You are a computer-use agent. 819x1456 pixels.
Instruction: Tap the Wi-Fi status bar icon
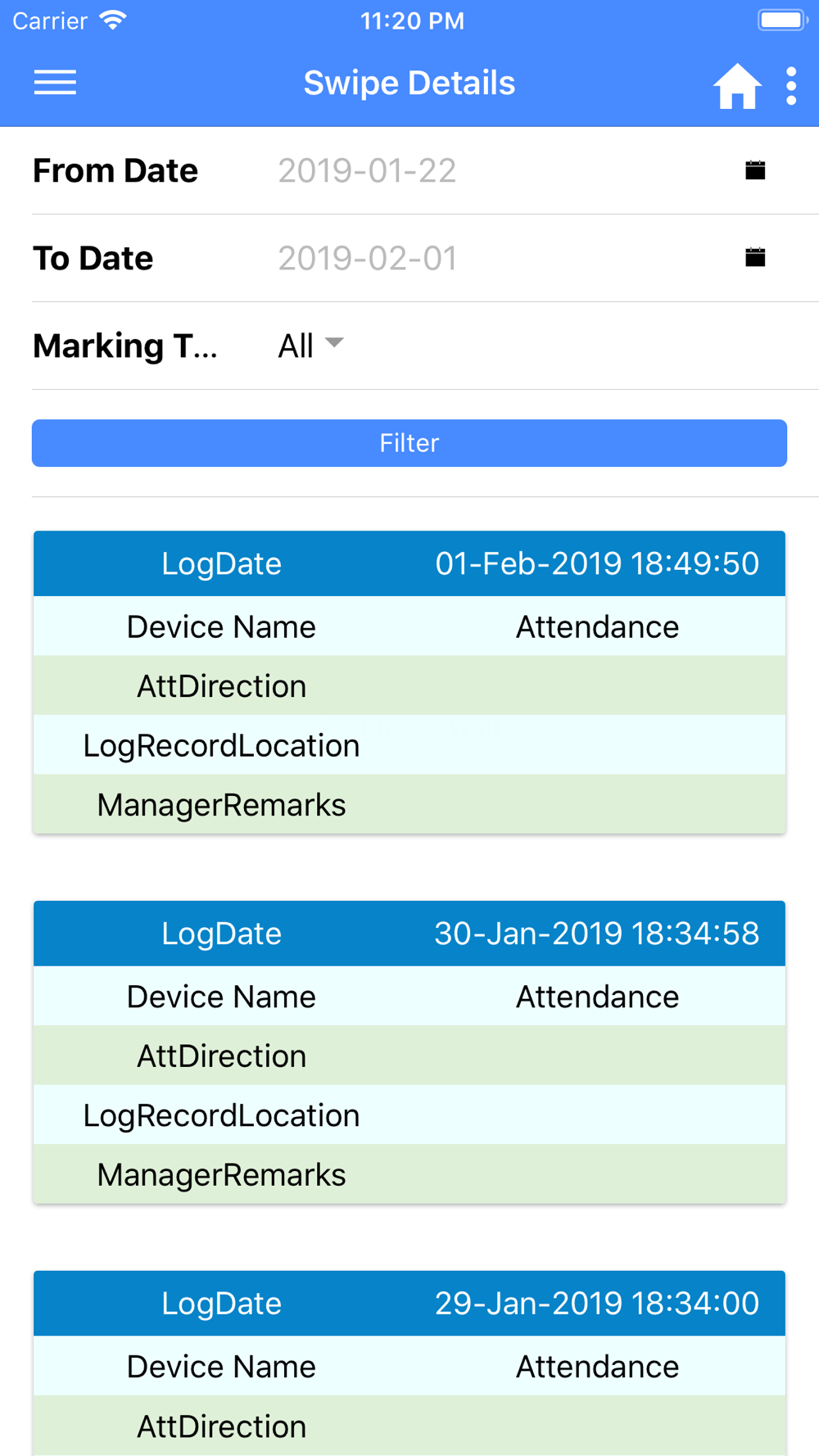coord(112,20)
